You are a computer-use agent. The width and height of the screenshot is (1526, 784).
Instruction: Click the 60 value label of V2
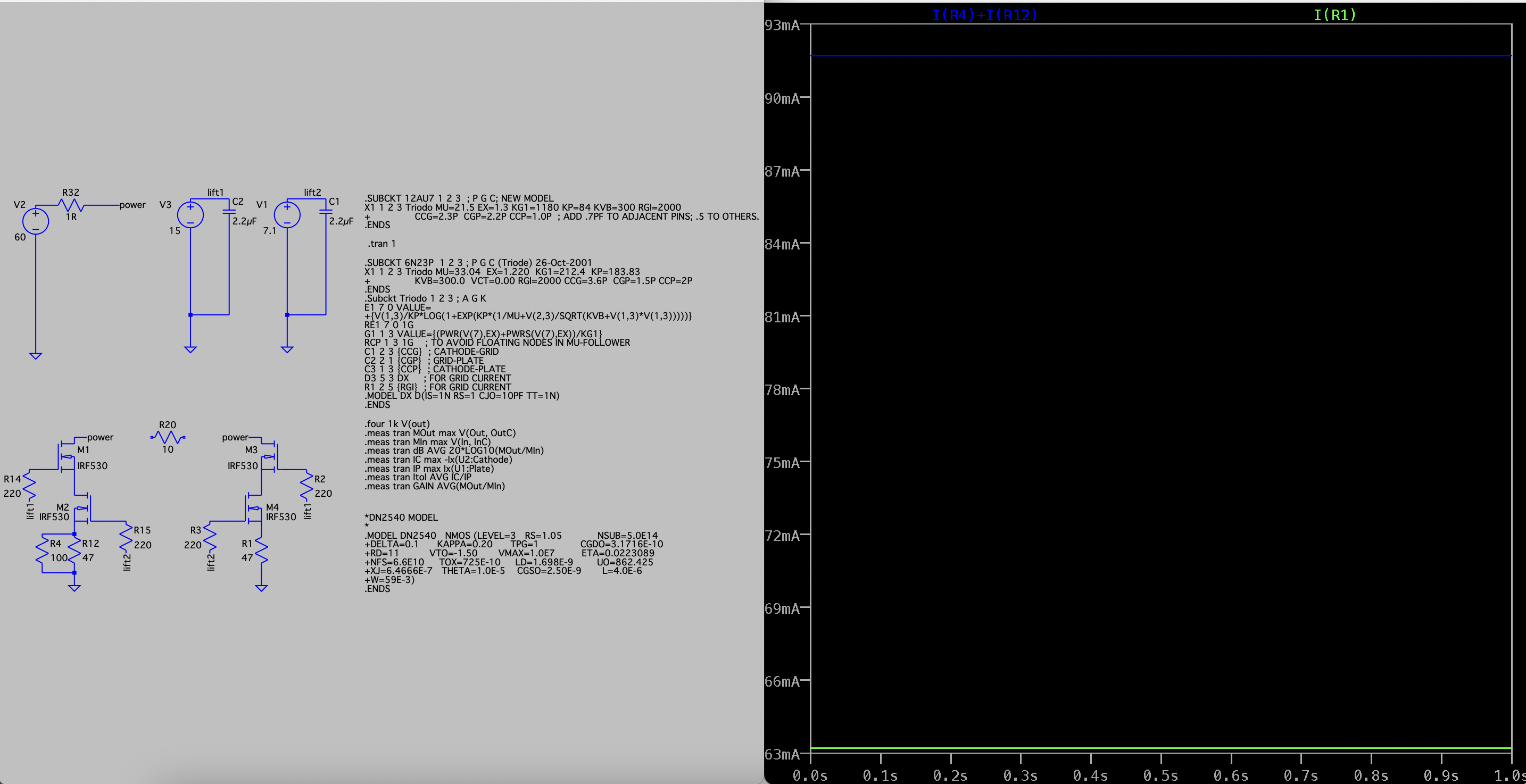click(20, 237)
